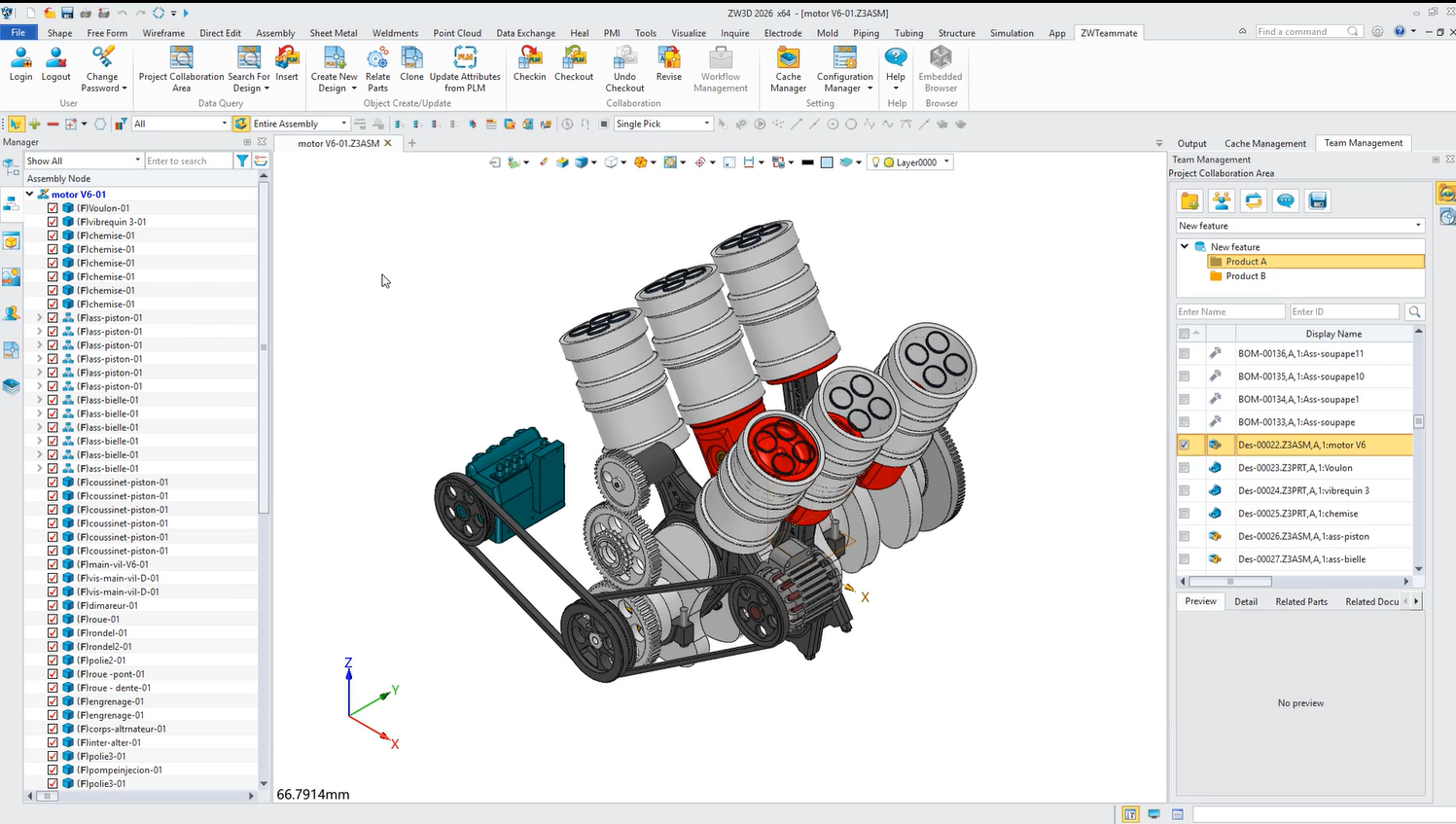The width and height of the screenshot is (1456, 824).
Task: Open the Assembly ribbon tab
Action: coord(275,32)
